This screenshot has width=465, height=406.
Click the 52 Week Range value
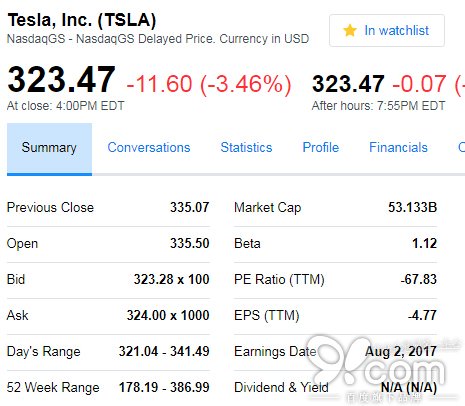pos(164,387)
